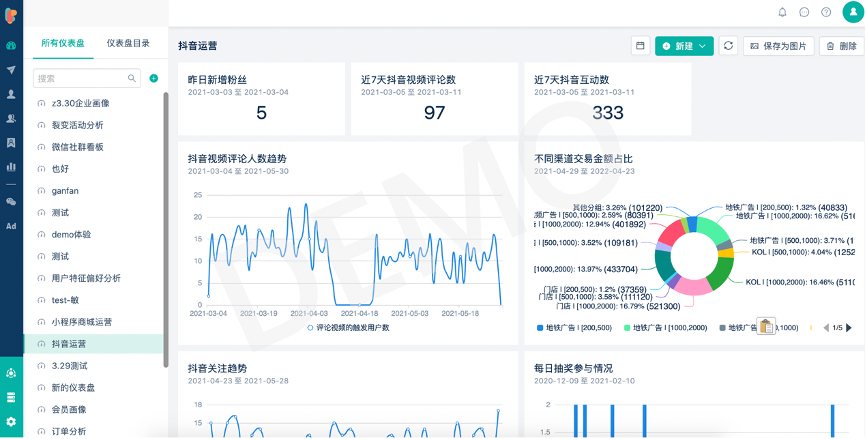Screen dimensions: 866x439
Task: Click the 抖音视频评论人数趋势 chart title
Action: (237, 158)
